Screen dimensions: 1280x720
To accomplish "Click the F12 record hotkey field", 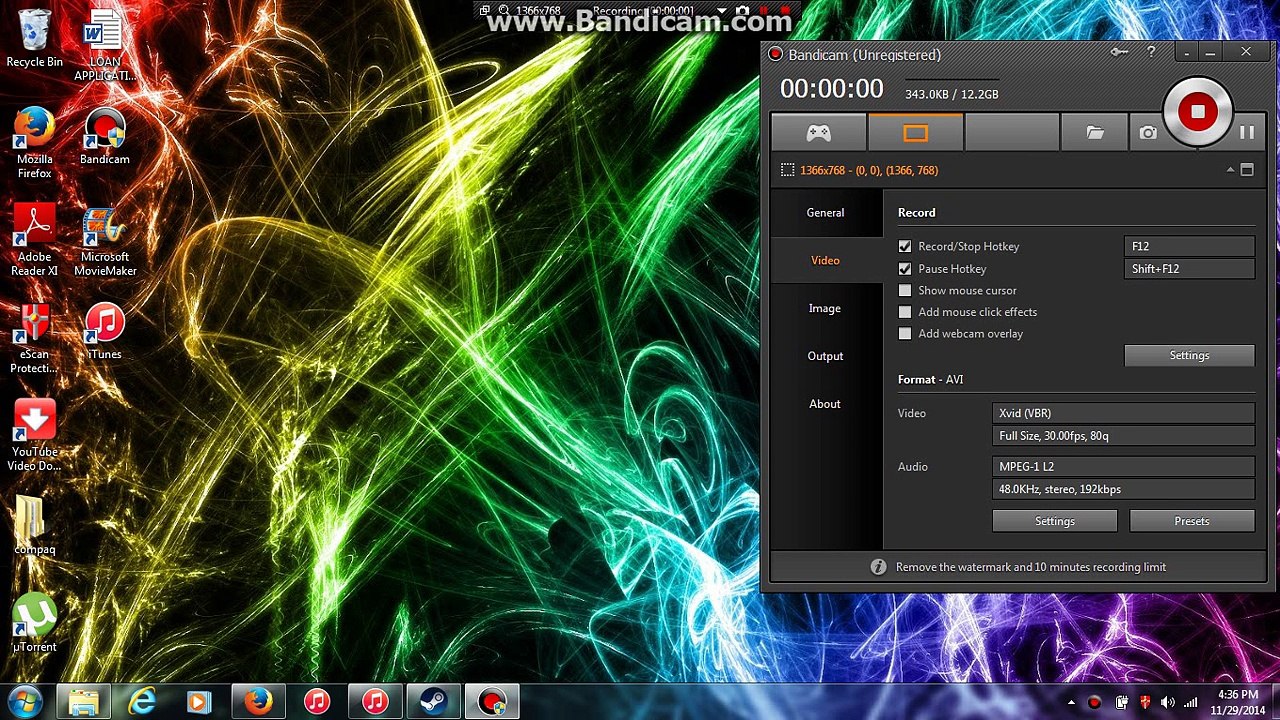I will point(1189,246).
